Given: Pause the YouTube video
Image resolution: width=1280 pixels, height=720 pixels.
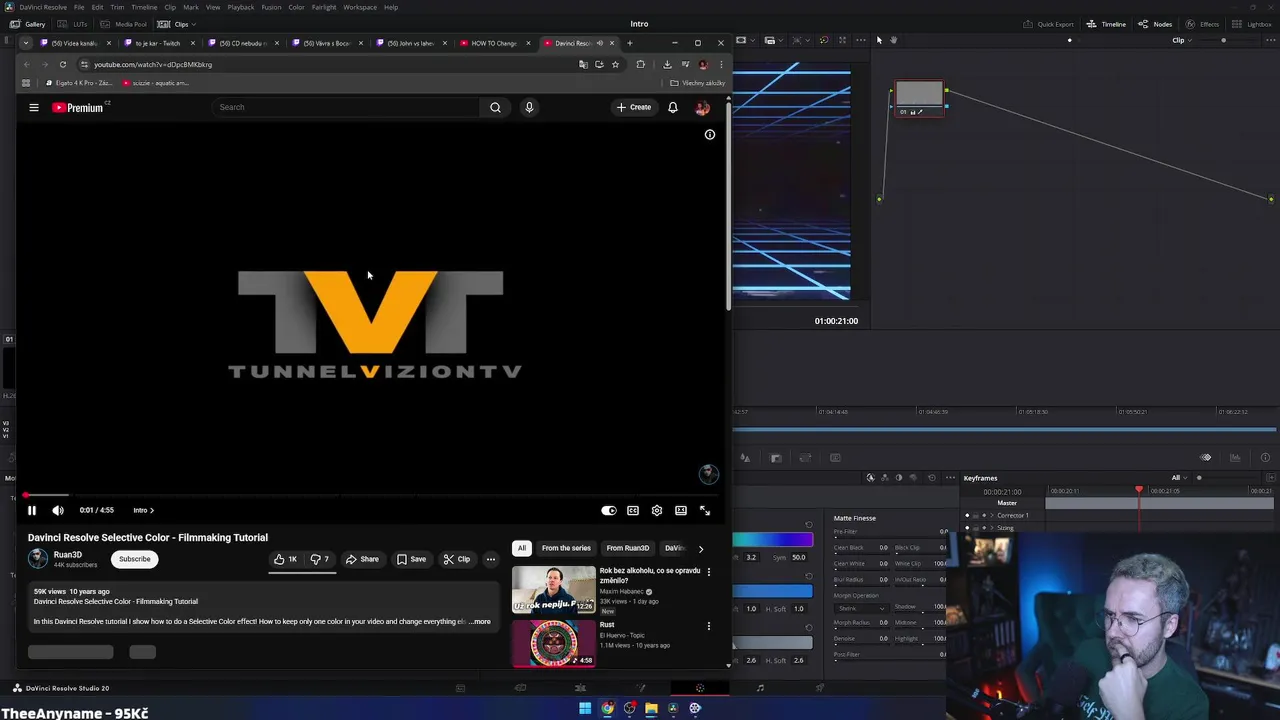Looking at the screenshot, I should [x=31, y=510].
